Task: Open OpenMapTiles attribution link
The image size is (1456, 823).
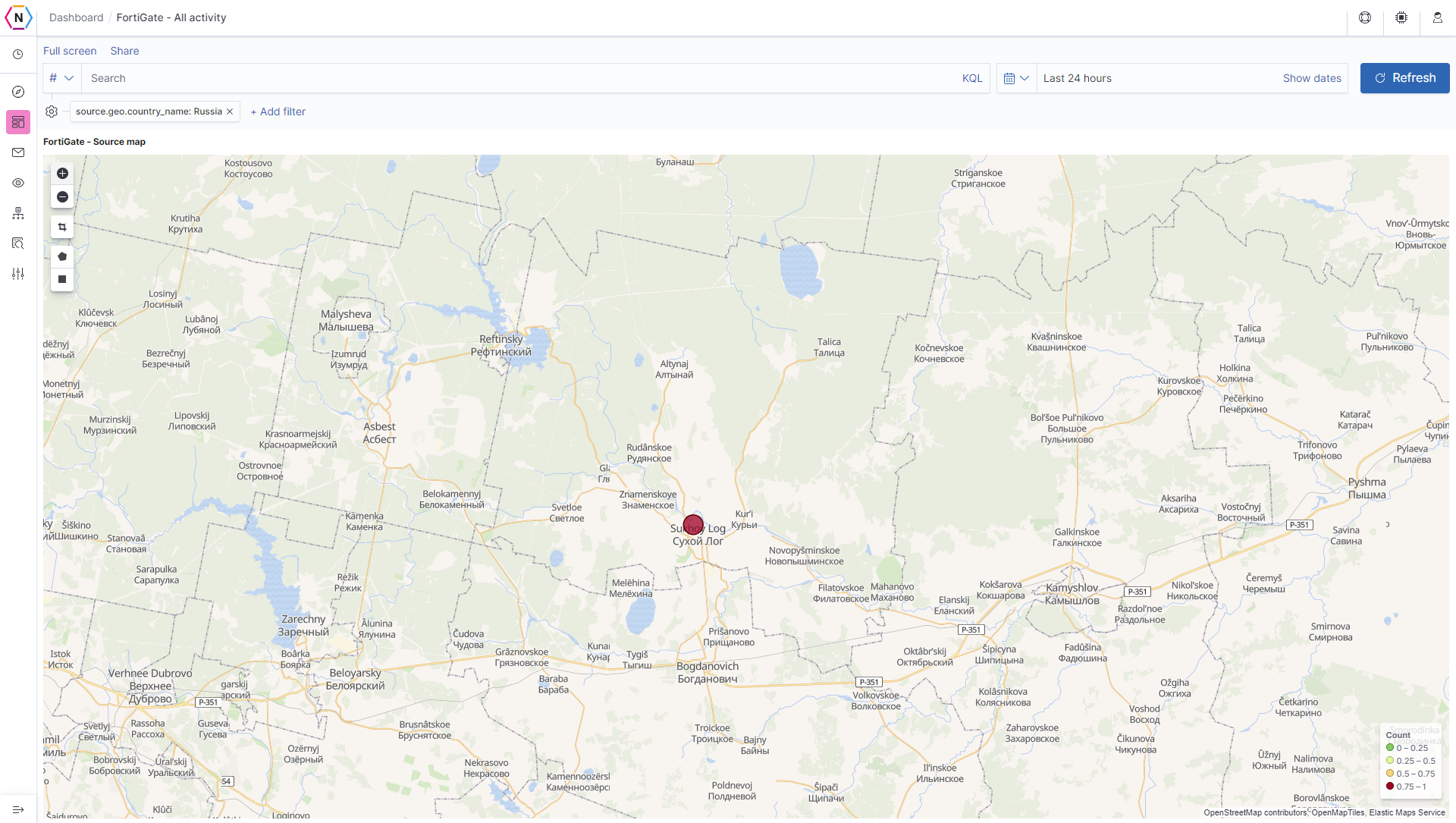Action: tap(1338, 812)
